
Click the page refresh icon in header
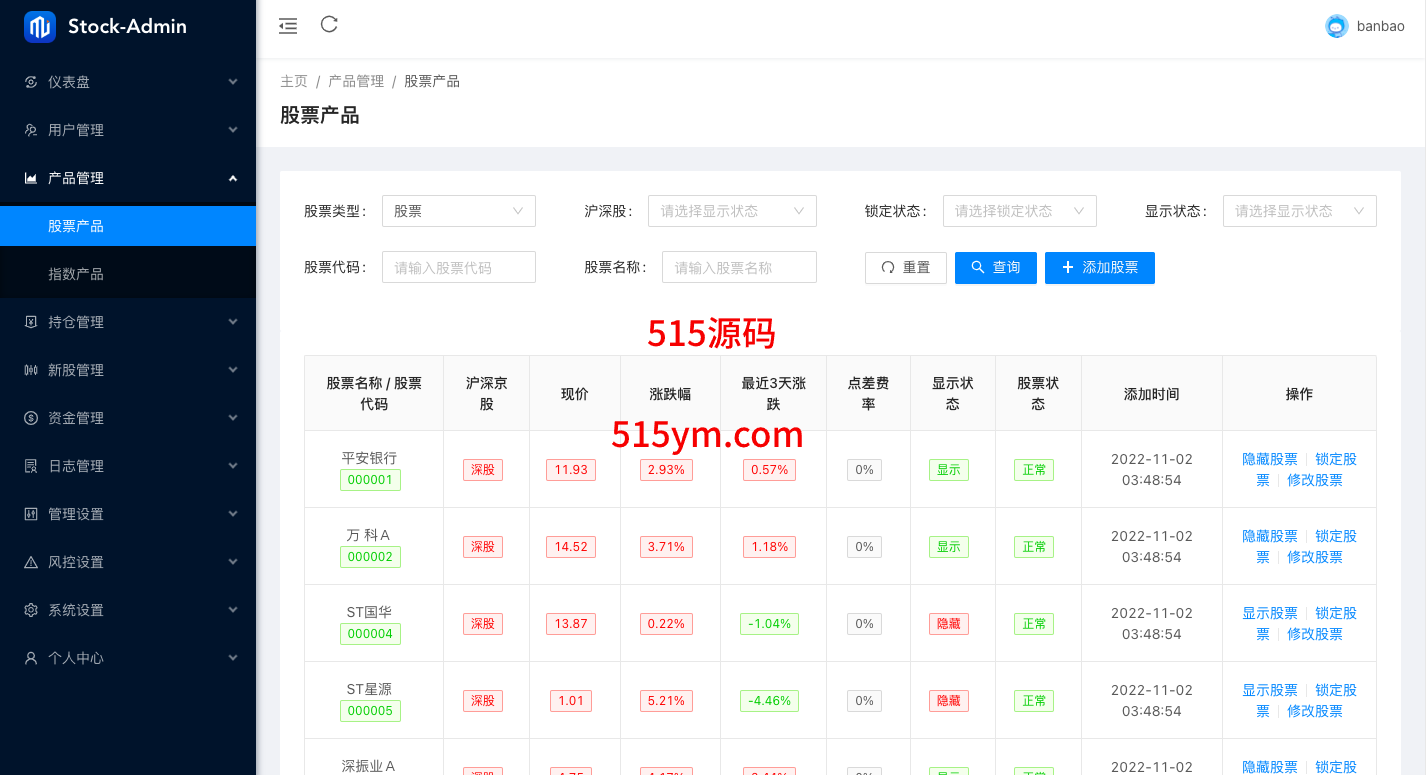[329, 25]
